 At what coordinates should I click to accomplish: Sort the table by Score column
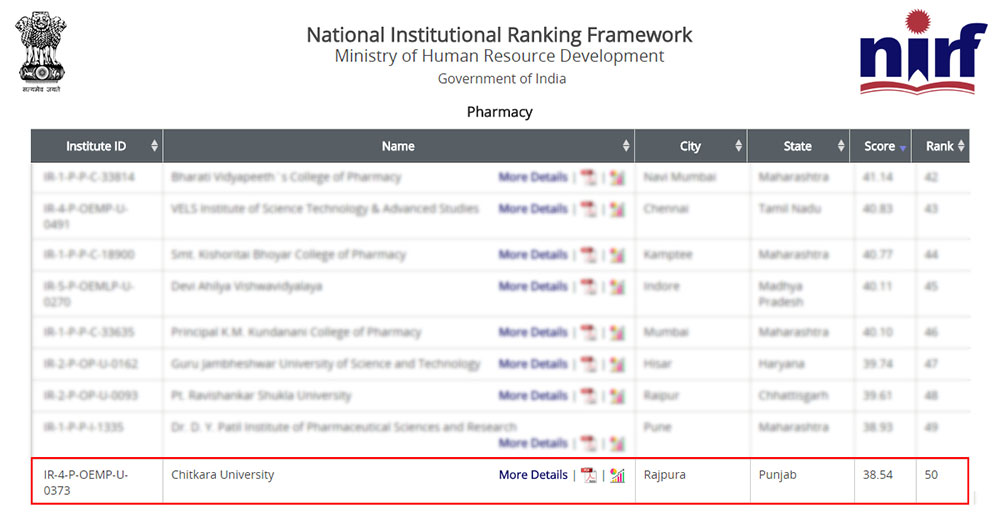880,146
